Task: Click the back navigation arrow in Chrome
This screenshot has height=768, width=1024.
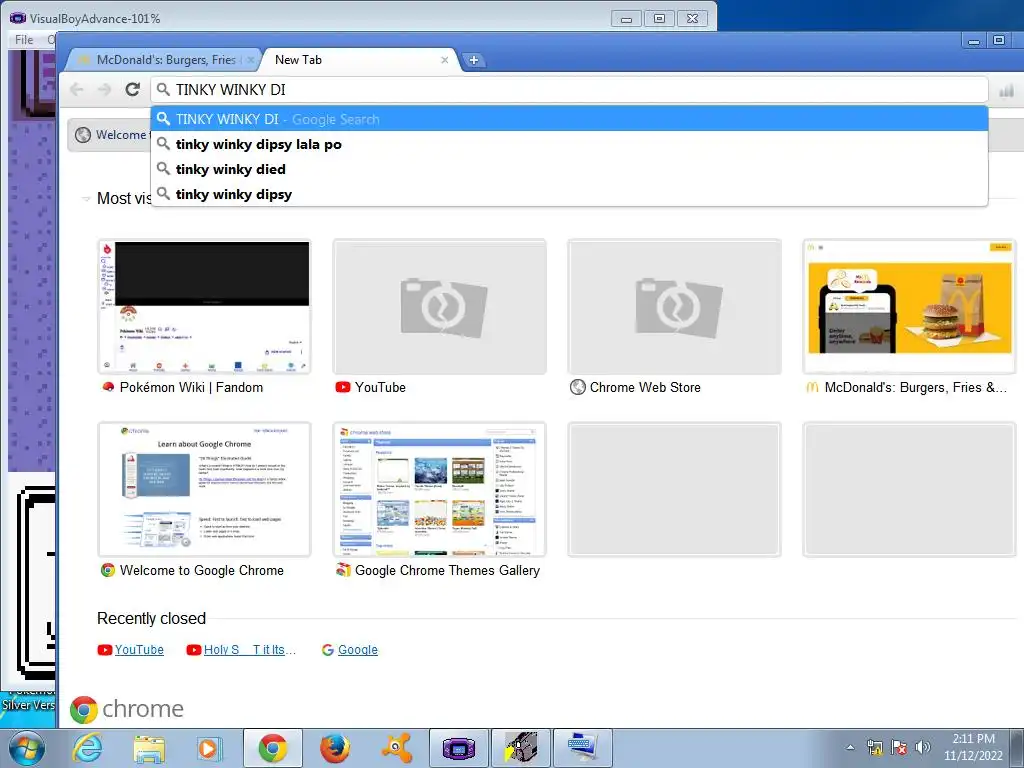Action: click(76, 89)
